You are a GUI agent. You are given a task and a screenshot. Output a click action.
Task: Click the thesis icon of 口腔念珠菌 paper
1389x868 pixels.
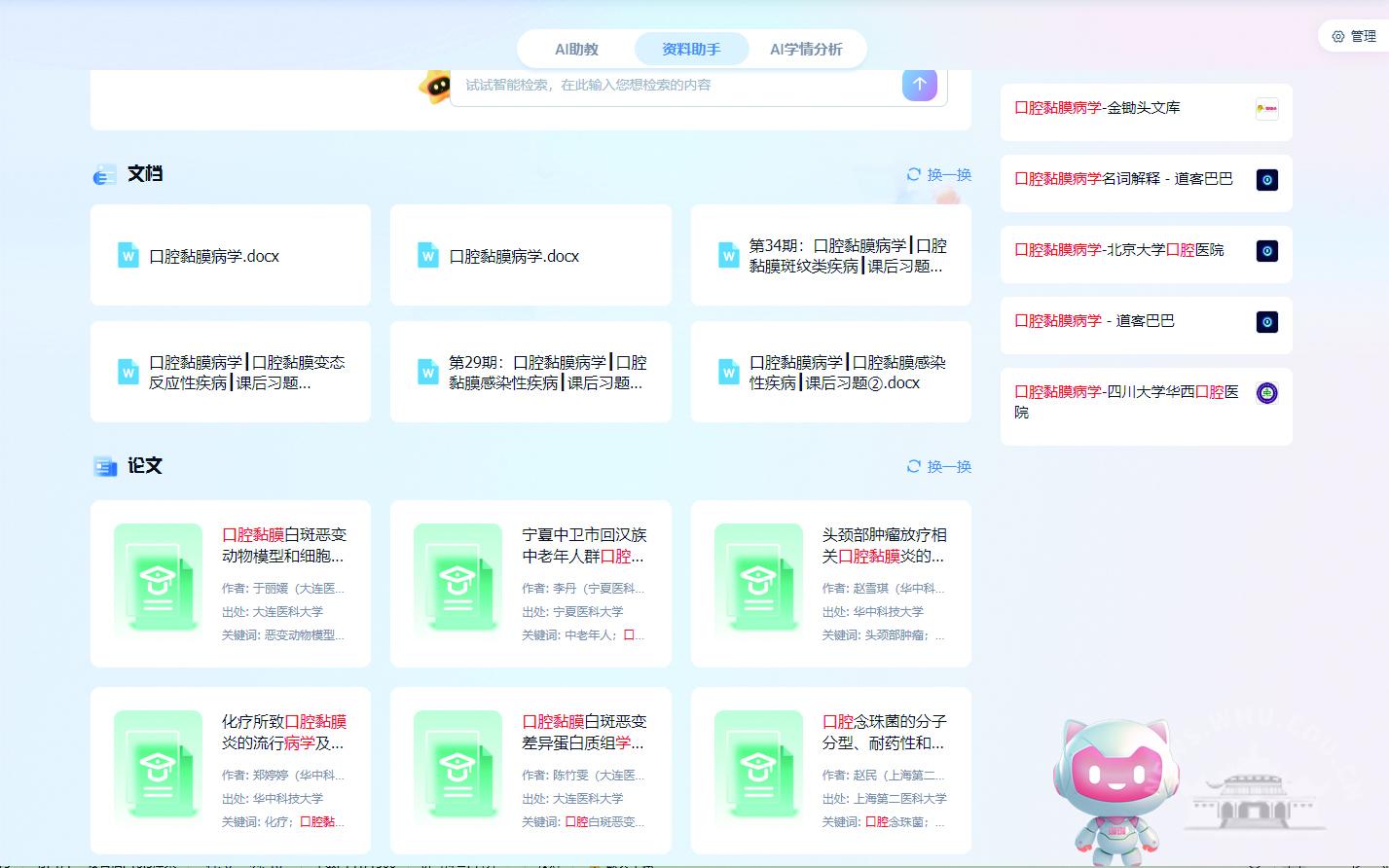click(x=758, y=771)
